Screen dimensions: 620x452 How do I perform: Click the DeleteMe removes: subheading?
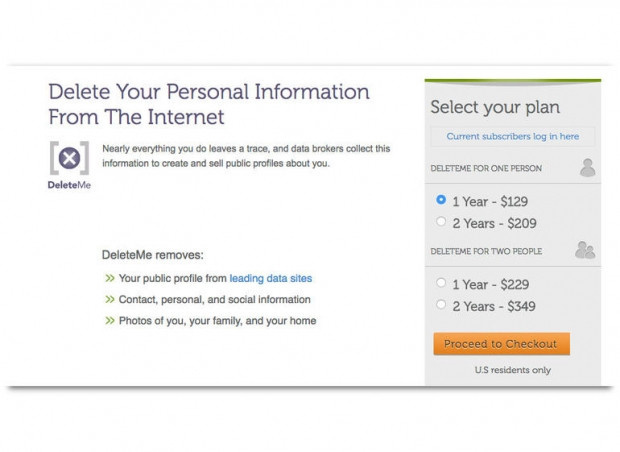pos(152,255)
